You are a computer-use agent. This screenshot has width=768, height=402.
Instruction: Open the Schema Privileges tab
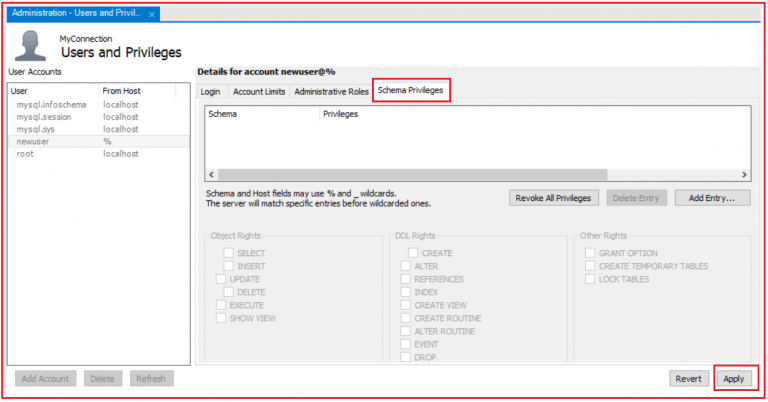click(x=410, y=90)
